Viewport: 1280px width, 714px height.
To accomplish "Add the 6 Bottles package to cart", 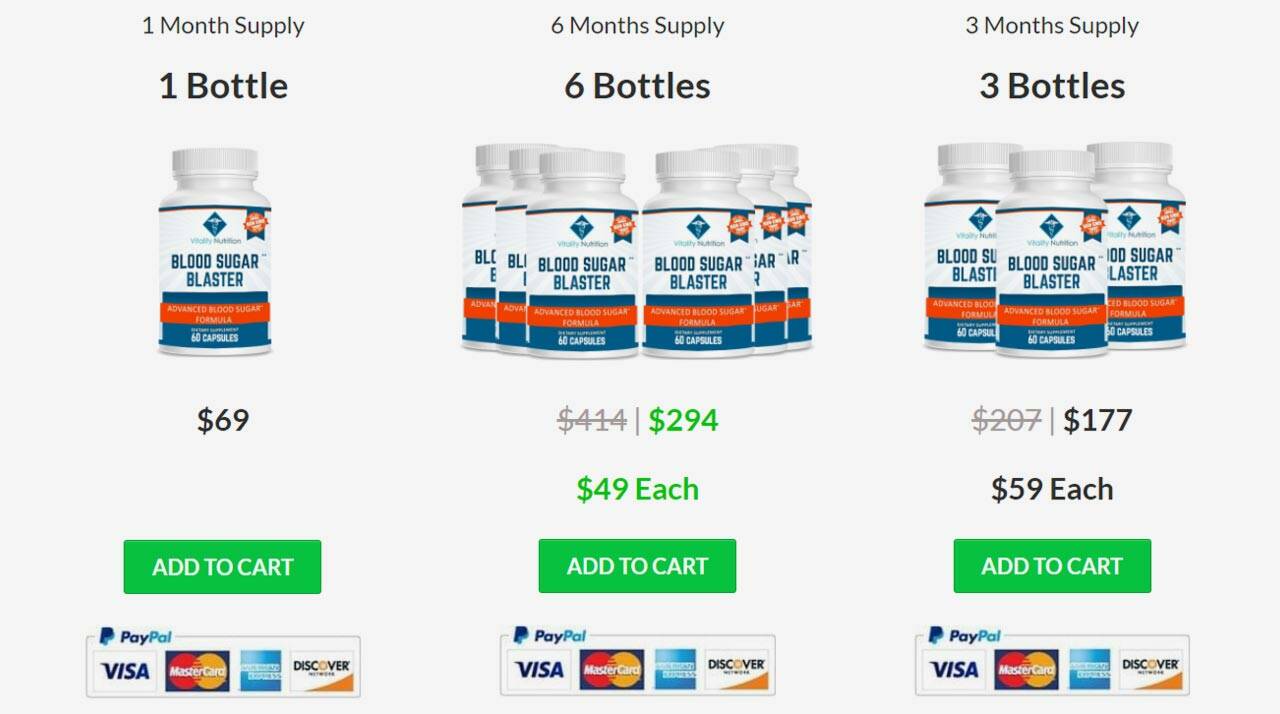I will click(637, 566).
